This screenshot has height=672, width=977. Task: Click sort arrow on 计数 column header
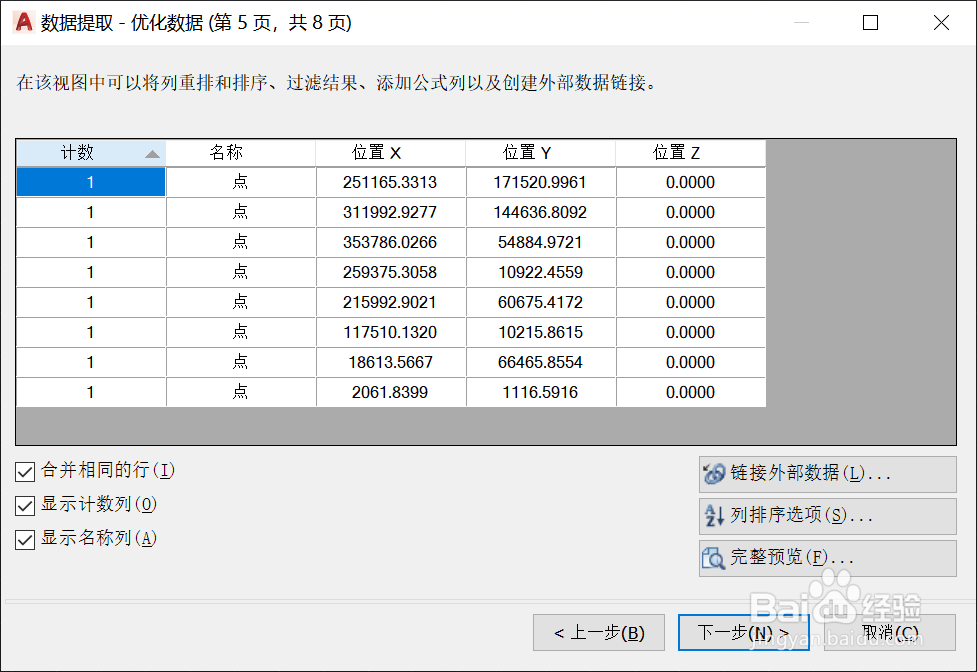(152, 154)
